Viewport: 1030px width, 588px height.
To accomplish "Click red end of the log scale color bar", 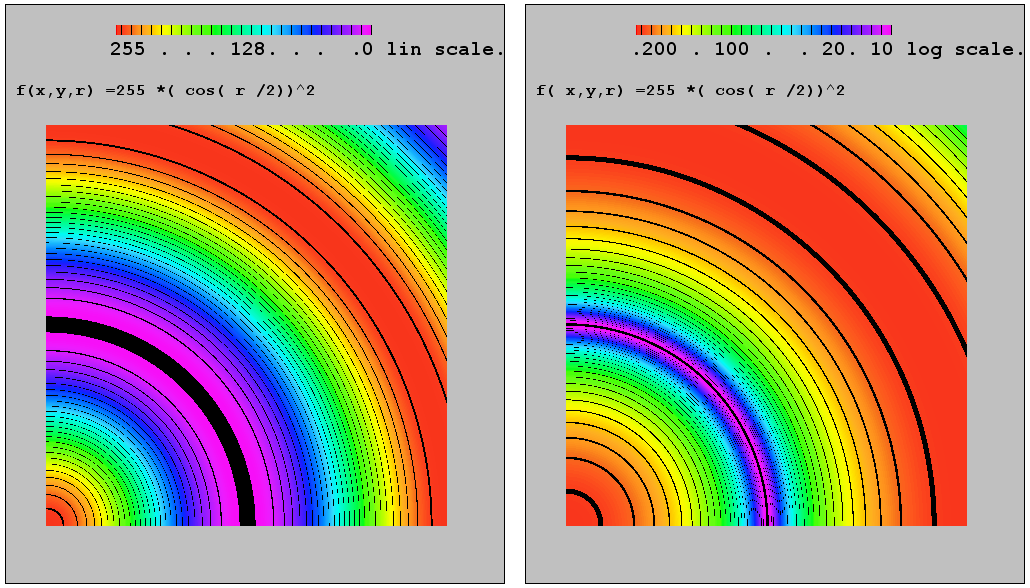I will coord(640,30).
